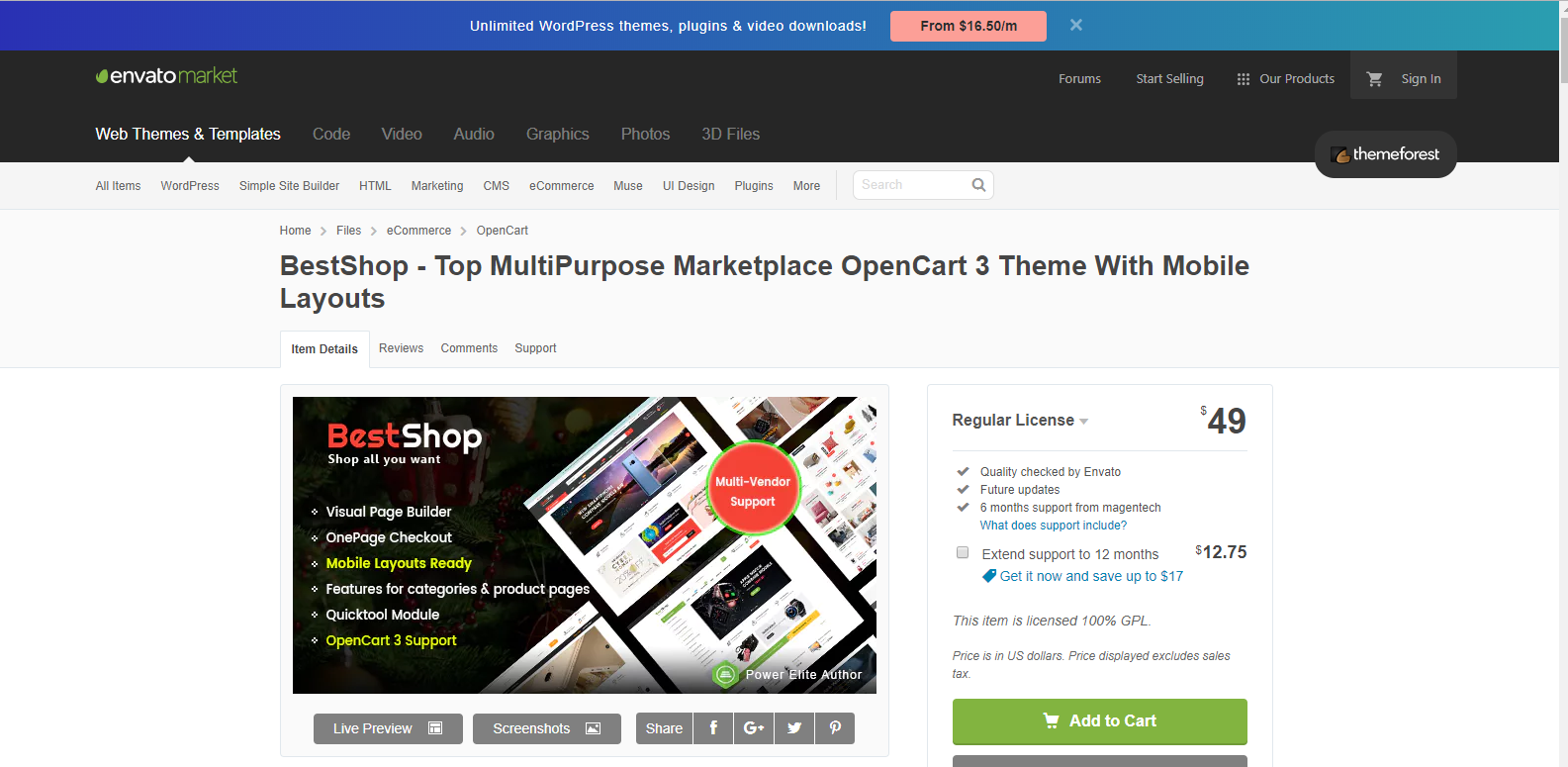Go to 3D Files section
This screenshot has width=1568, height=767.
[x=731, y=134]
